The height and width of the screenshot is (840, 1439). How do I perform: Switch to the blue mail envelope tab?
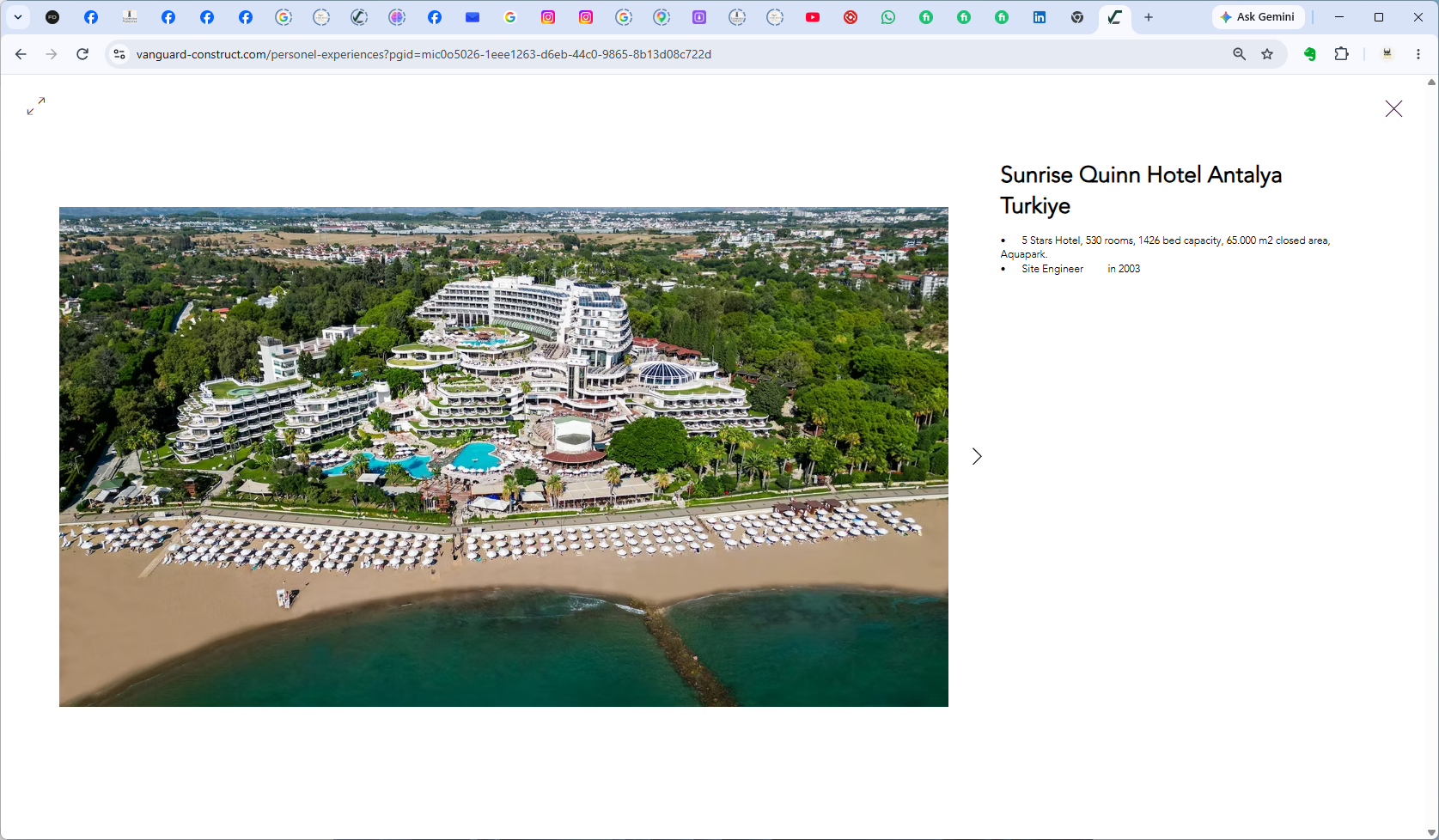pos(473,17)
